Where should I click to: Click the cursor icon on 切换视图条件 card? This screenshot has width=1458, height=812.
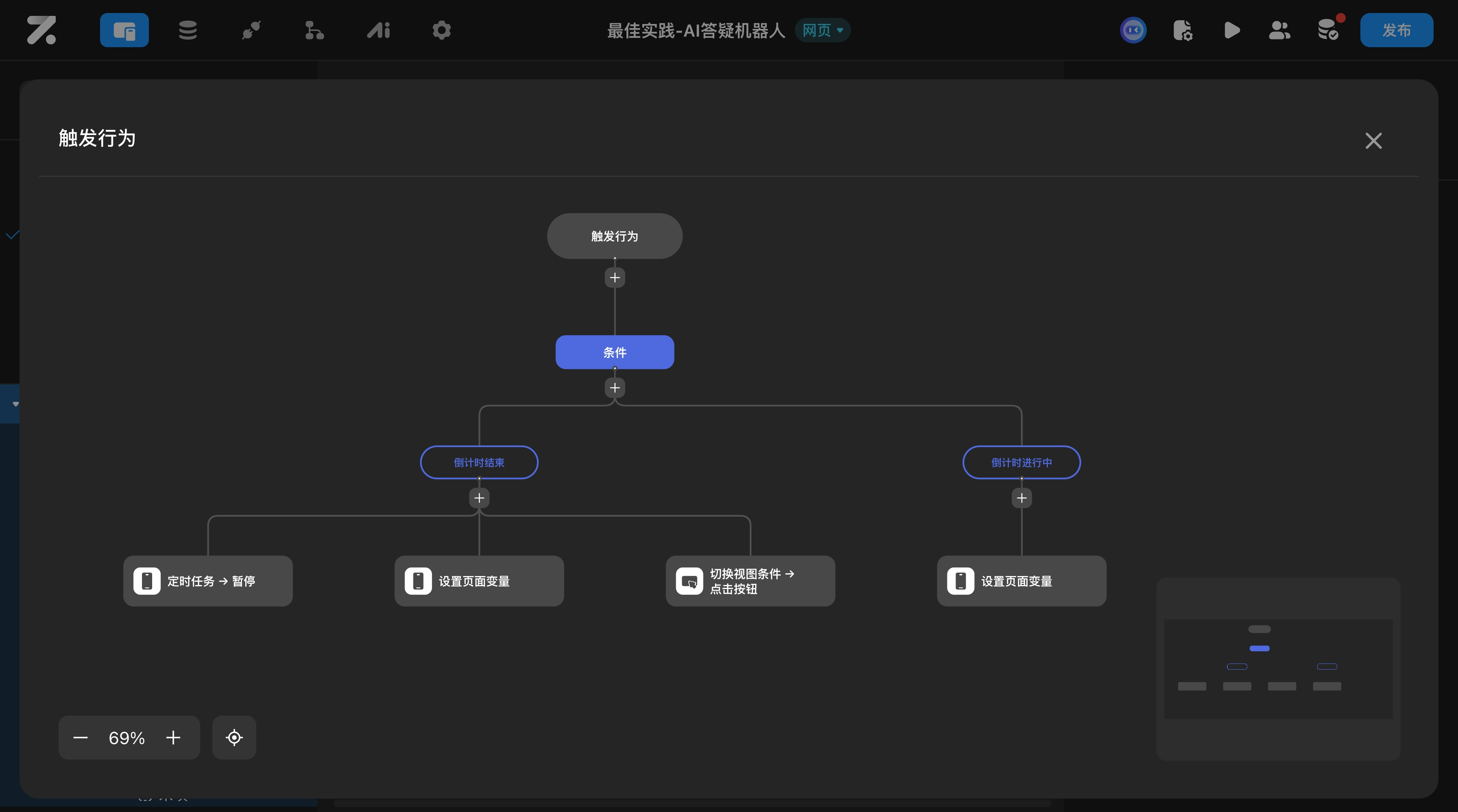tap(690, 581)
